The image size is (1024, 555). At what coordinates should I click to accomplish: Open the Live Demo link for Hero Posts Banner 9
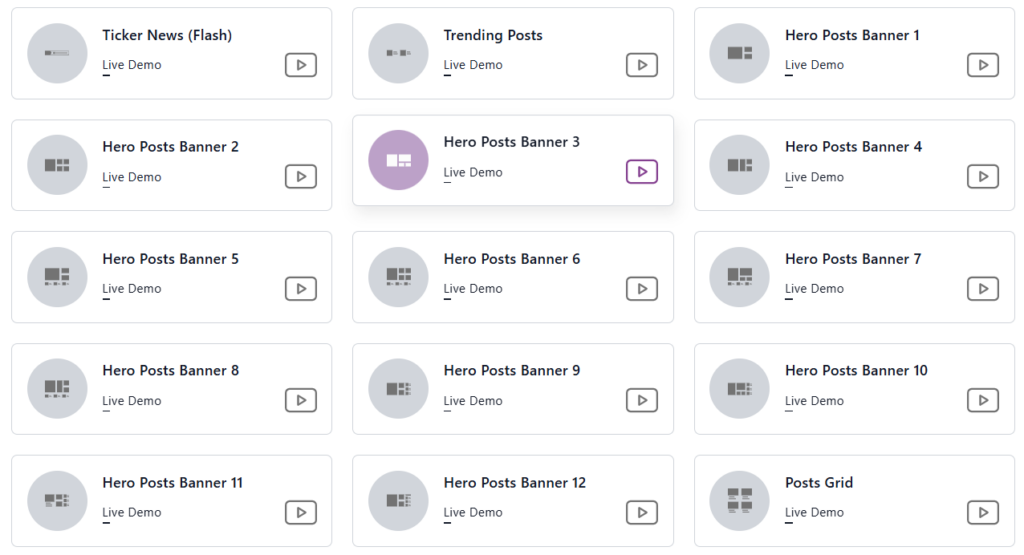coord(473,401)
